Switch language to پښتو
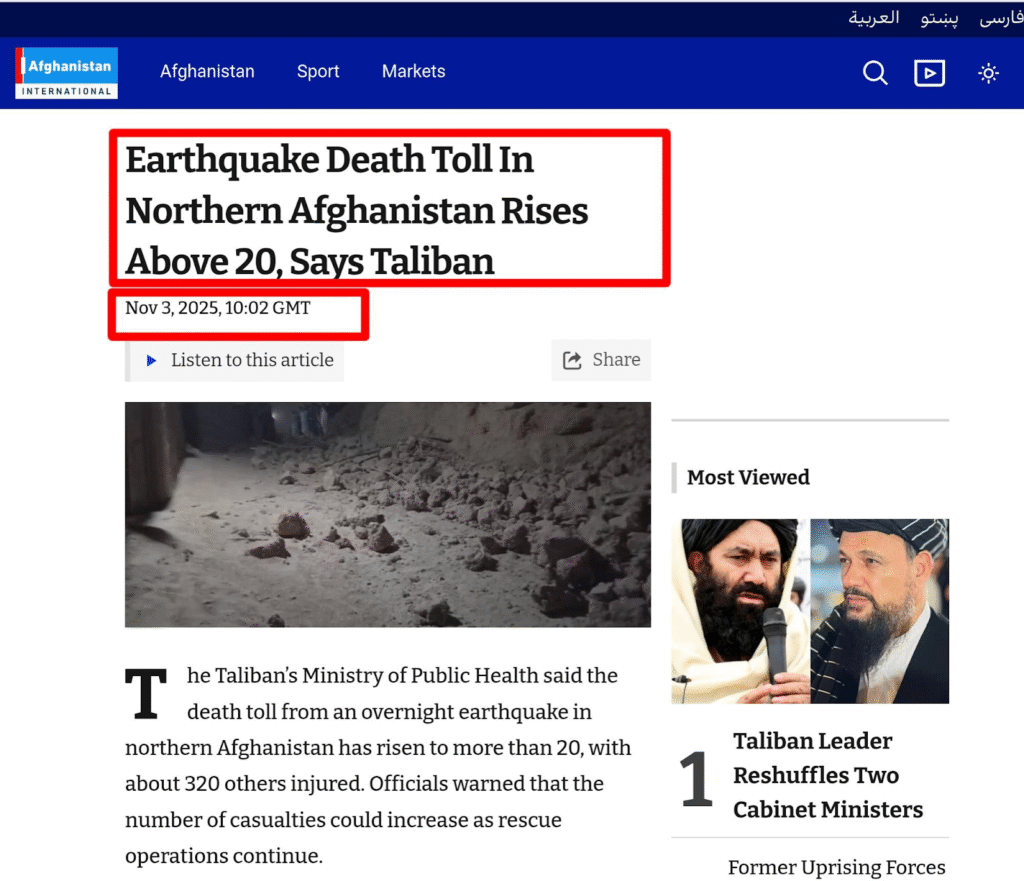1024x881 pixels. 940,18
